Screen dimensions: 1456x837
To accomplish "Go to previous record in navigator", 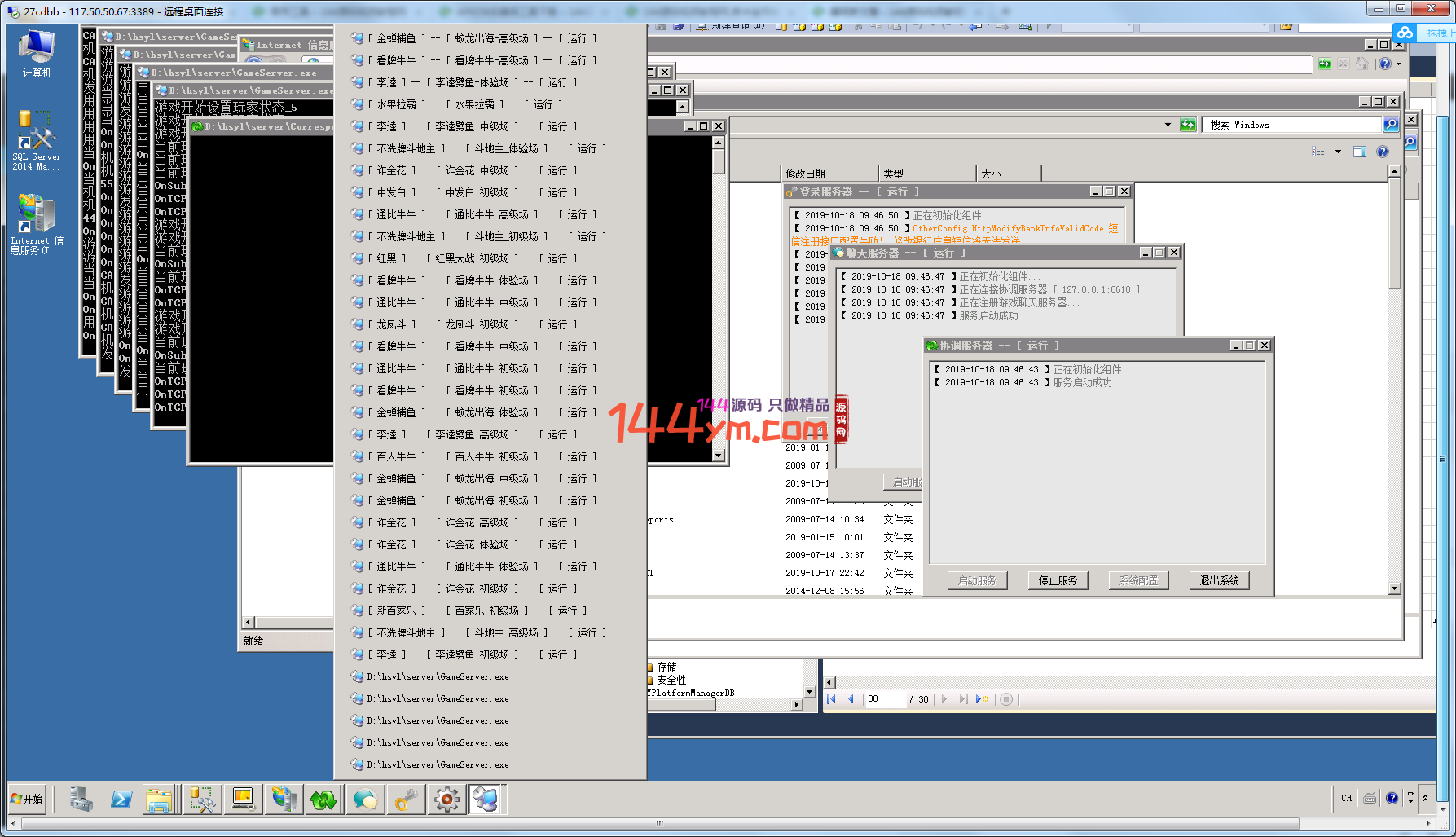I will coord(851,699).
